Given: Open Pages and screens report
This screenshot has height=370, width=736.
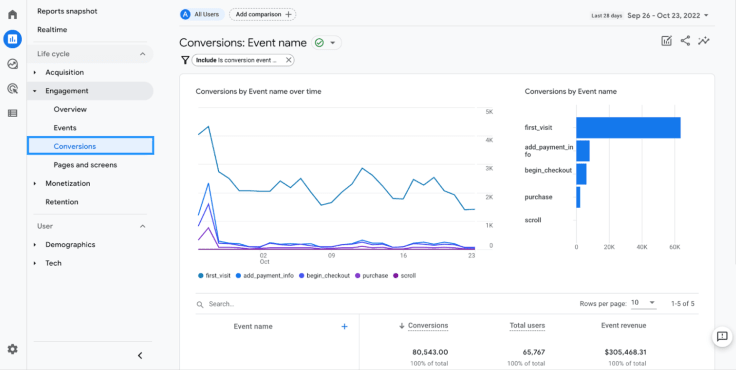Looking at the screenshot, I should click(x=85, y=165).
